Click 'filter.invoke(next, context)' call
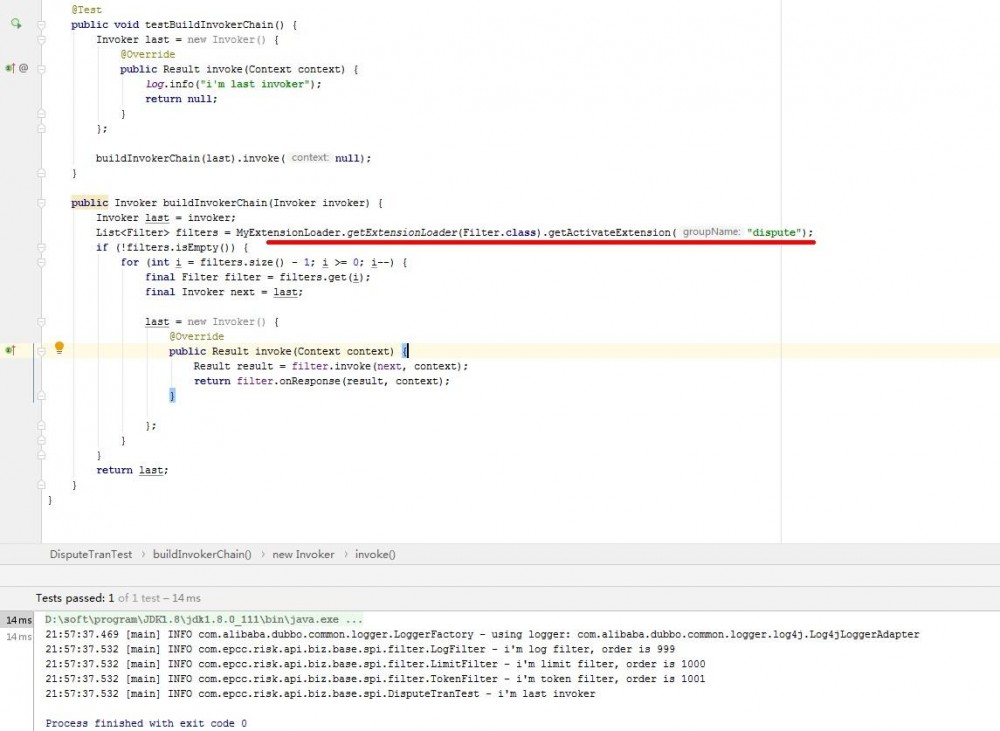The image size is (1000, 731). click(x=379, y=366)
